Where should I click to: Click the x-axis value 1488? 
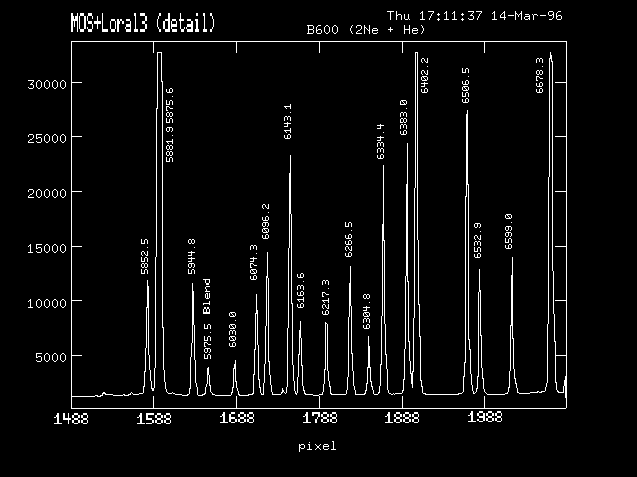tap(71, 418)
